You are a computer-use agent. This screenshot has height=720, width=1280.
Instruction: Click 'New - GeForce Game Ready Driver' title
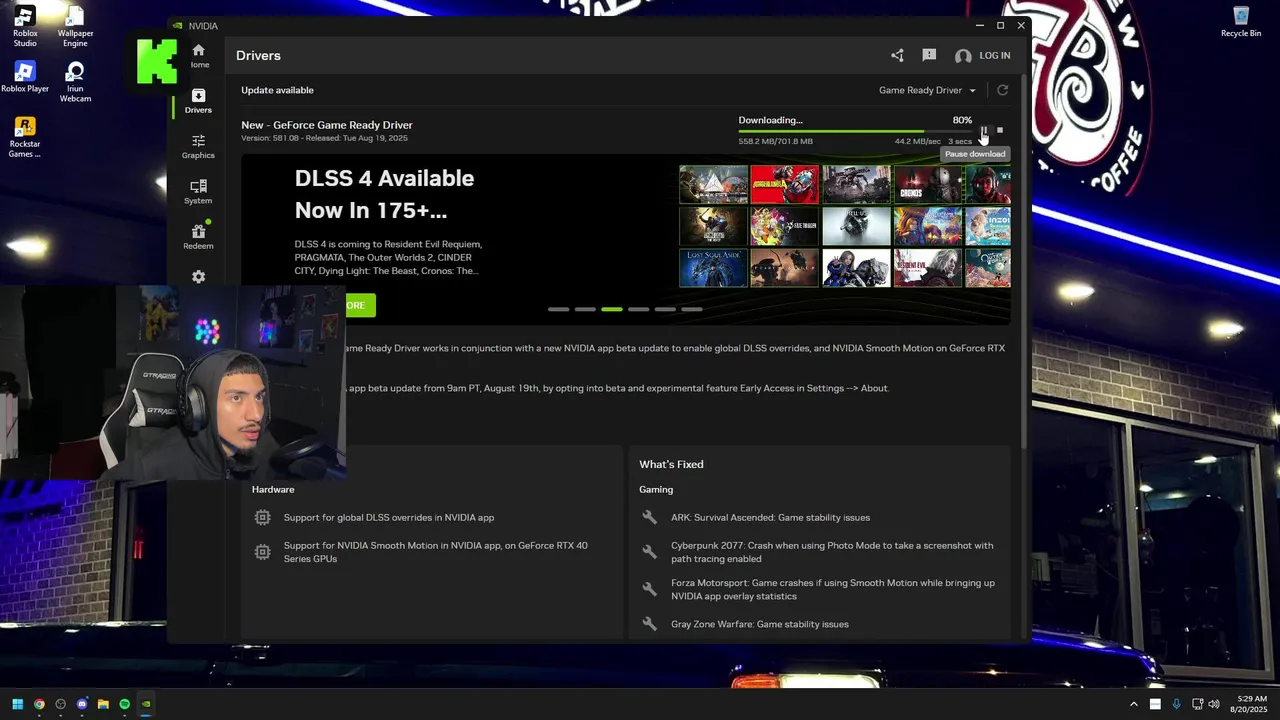pyautogui.click(x=327, y=125)
